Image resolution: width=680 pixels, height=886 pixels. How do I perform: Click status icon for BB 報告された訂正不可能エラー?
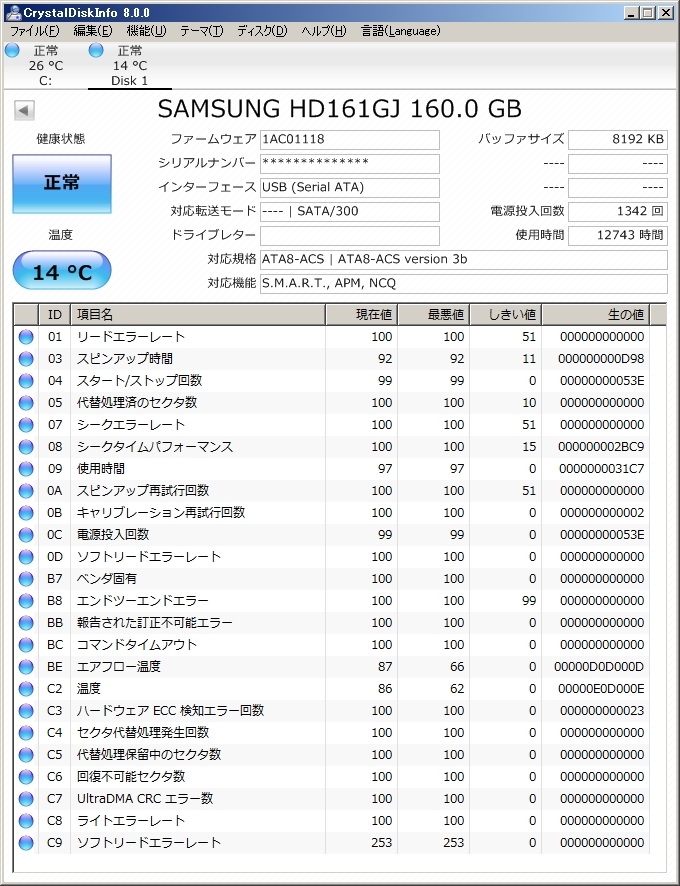pos(26,623)
